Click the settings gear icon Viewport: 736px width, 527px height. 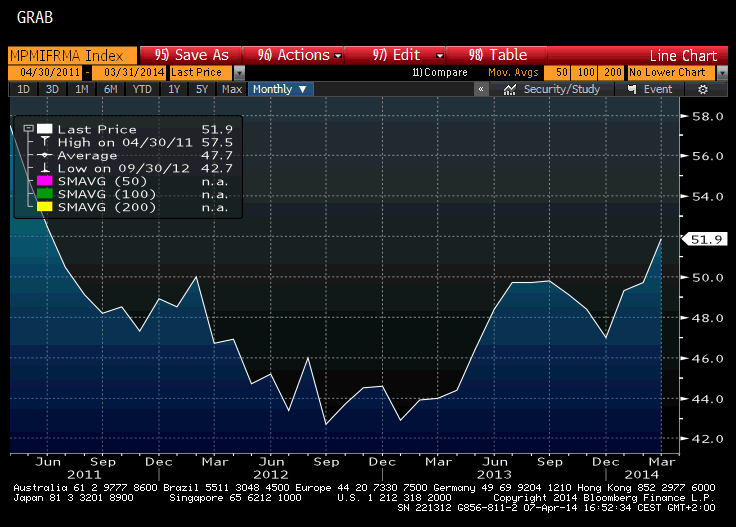703,89
